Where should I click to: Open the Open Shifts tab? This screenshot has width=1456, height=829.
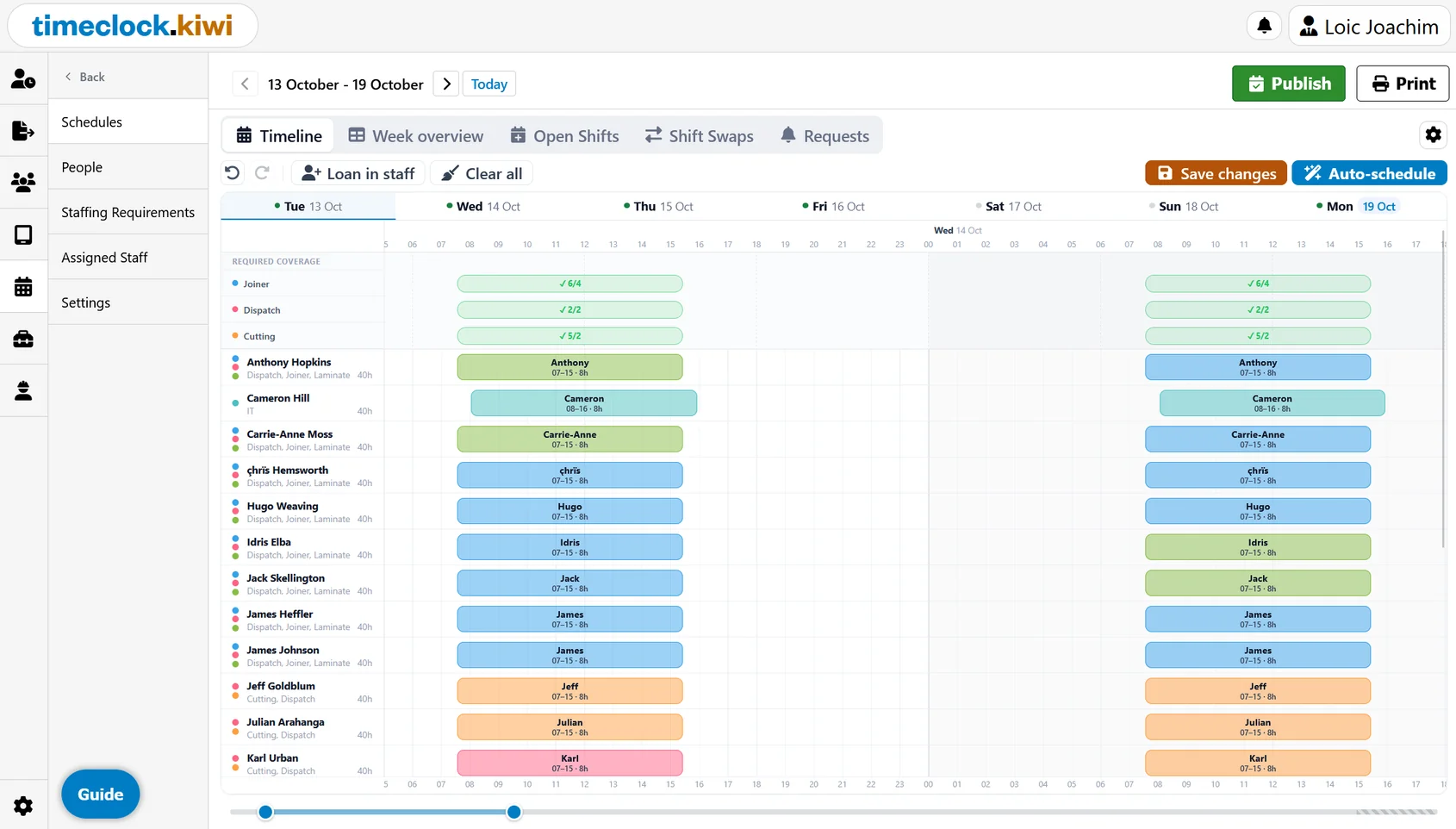[564, 135]
